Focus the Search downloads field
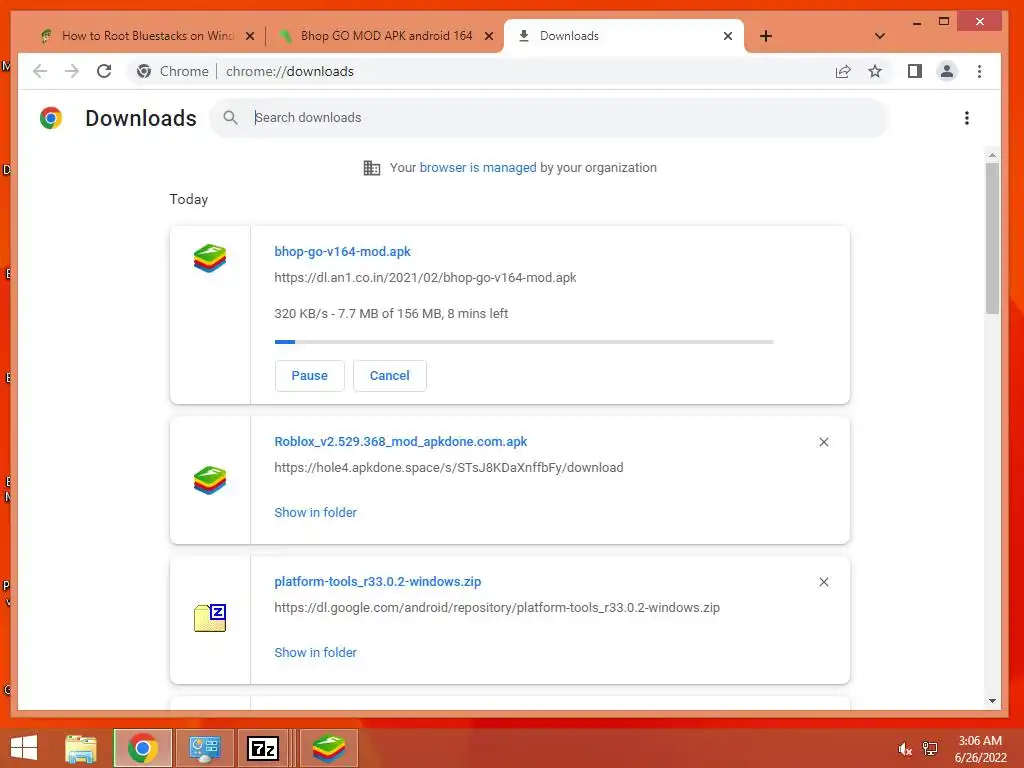Viewport: 1024px width, 768px height. coord(550,118)
